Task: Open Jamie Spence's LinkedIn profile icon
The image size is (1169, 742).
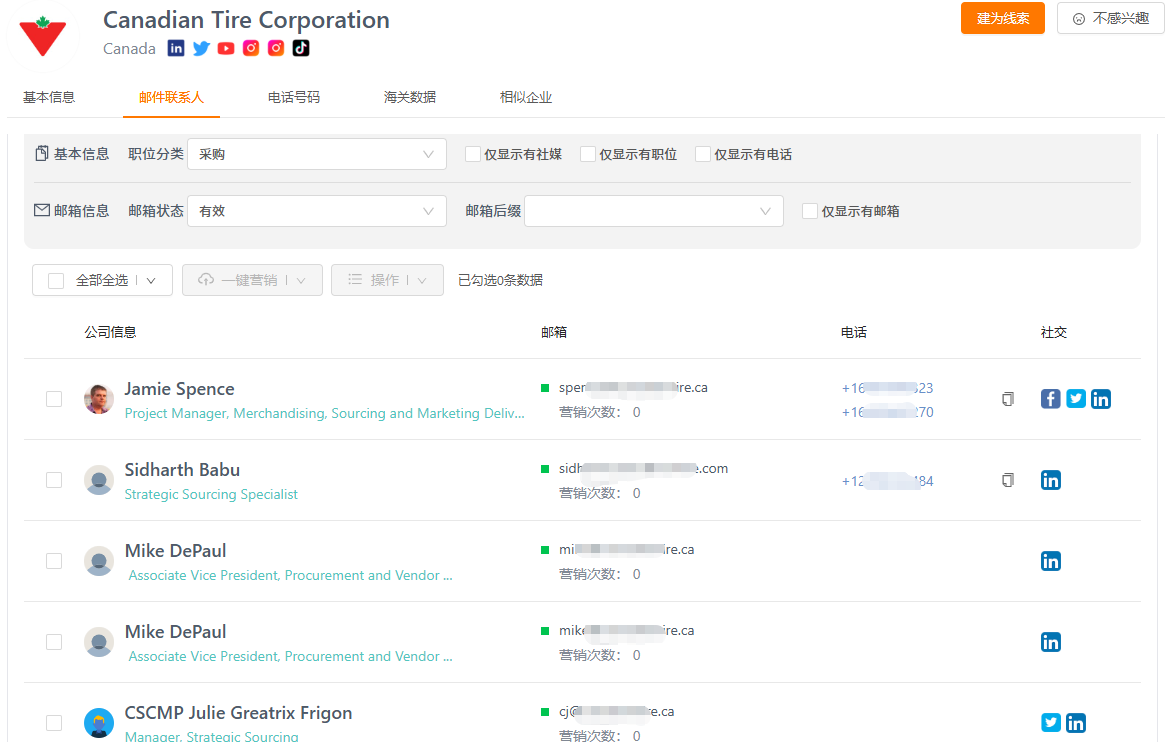Action: coord(1100,399)
